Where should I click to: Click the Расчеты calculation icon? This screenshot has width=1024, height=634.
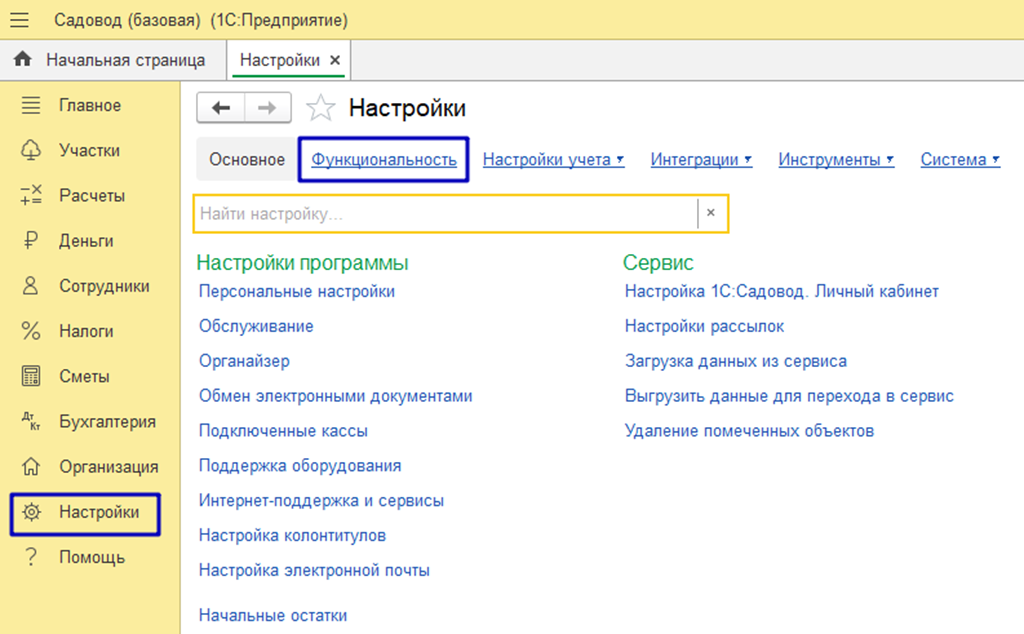(31, 195)
